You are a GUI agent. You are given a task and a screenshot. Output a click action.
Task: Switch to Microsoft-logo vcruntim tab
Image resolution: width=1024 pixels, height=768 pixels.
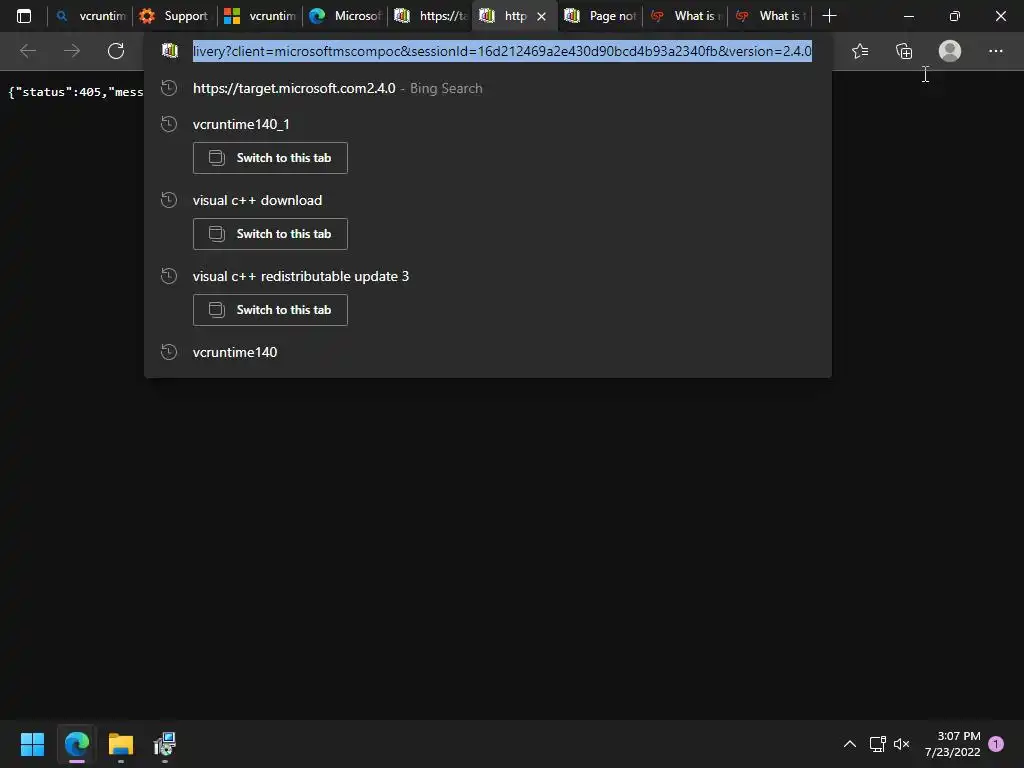pyautogui.click(x=259, y=16)
